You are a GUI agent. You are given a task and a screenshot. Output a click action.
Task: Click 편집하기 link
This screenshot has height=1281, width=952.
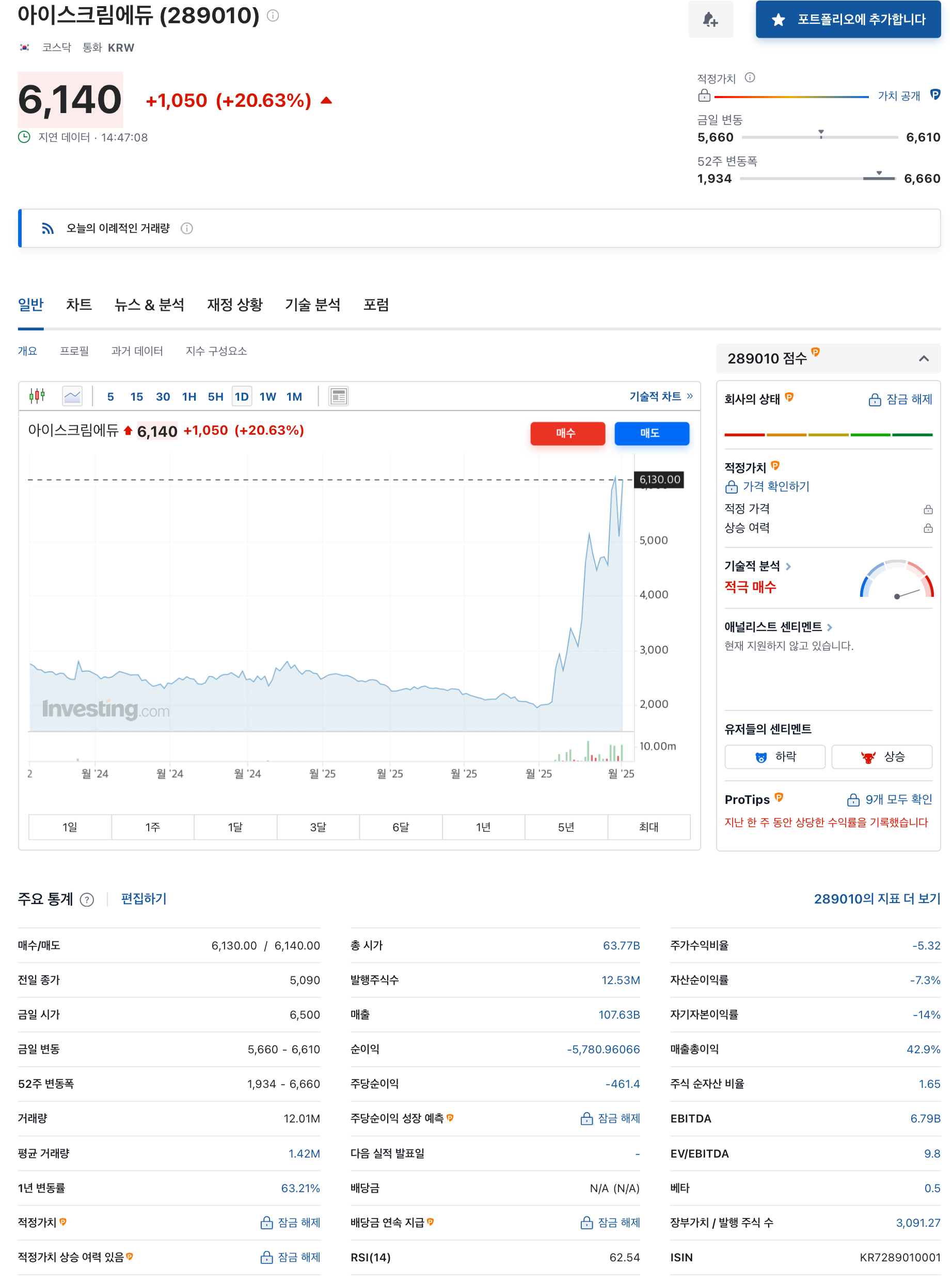144,898
